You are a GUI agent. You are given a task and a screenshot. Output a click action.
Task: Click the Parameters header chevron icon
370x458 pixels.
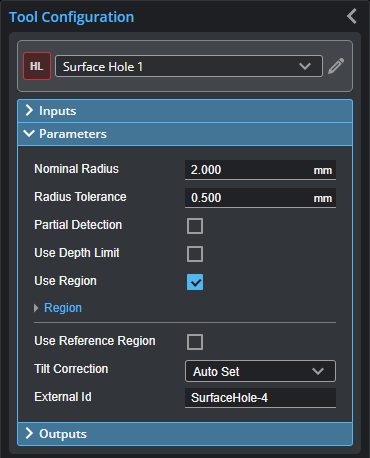click(29, 134)
